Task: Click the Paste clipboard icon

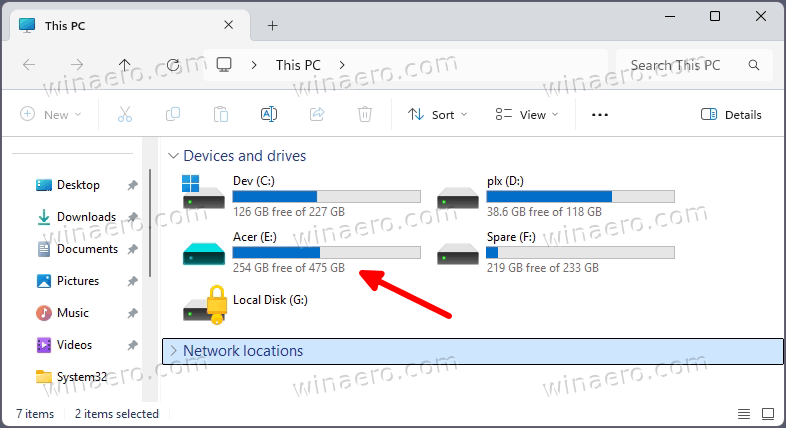Action: pos(221,114)
